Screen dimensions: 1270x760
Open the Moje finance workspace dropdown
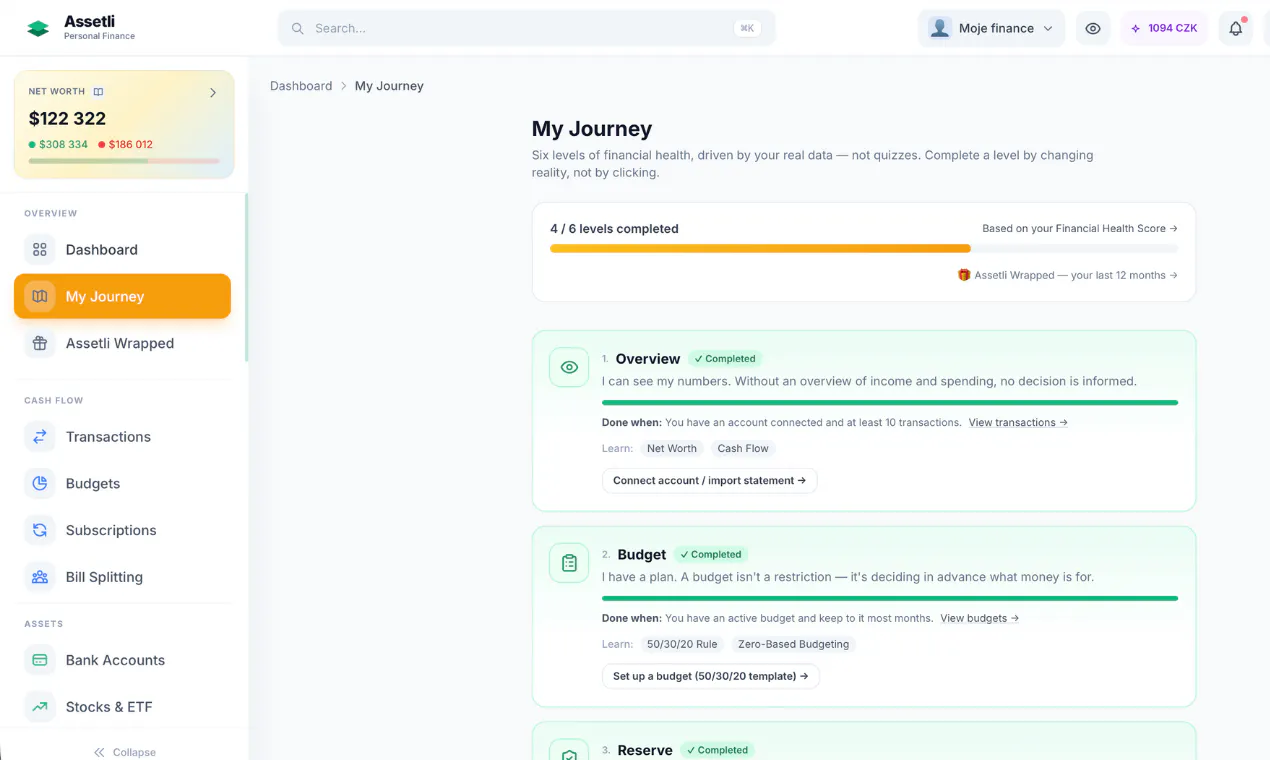point(991,28)
